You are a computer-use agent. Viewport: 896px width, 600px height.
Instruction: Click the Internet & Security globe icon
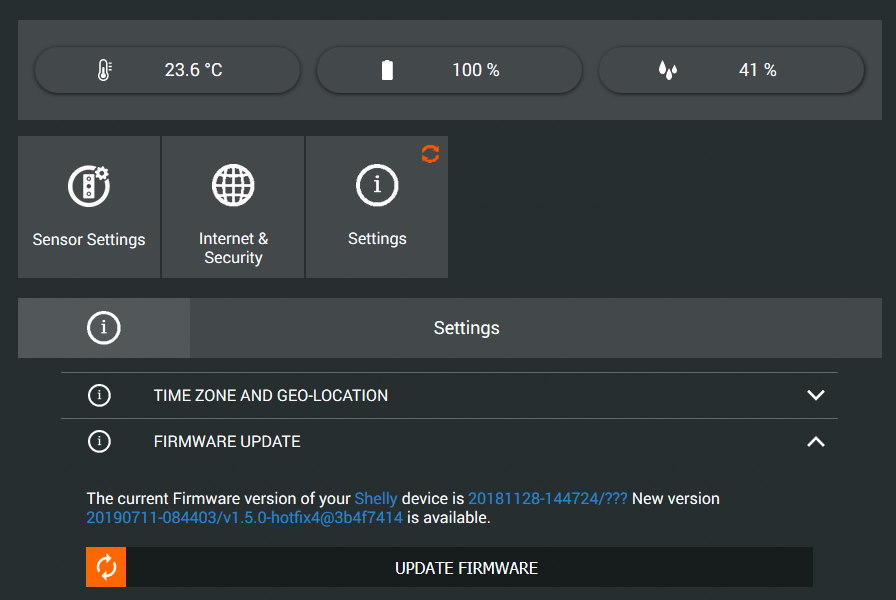233,185
